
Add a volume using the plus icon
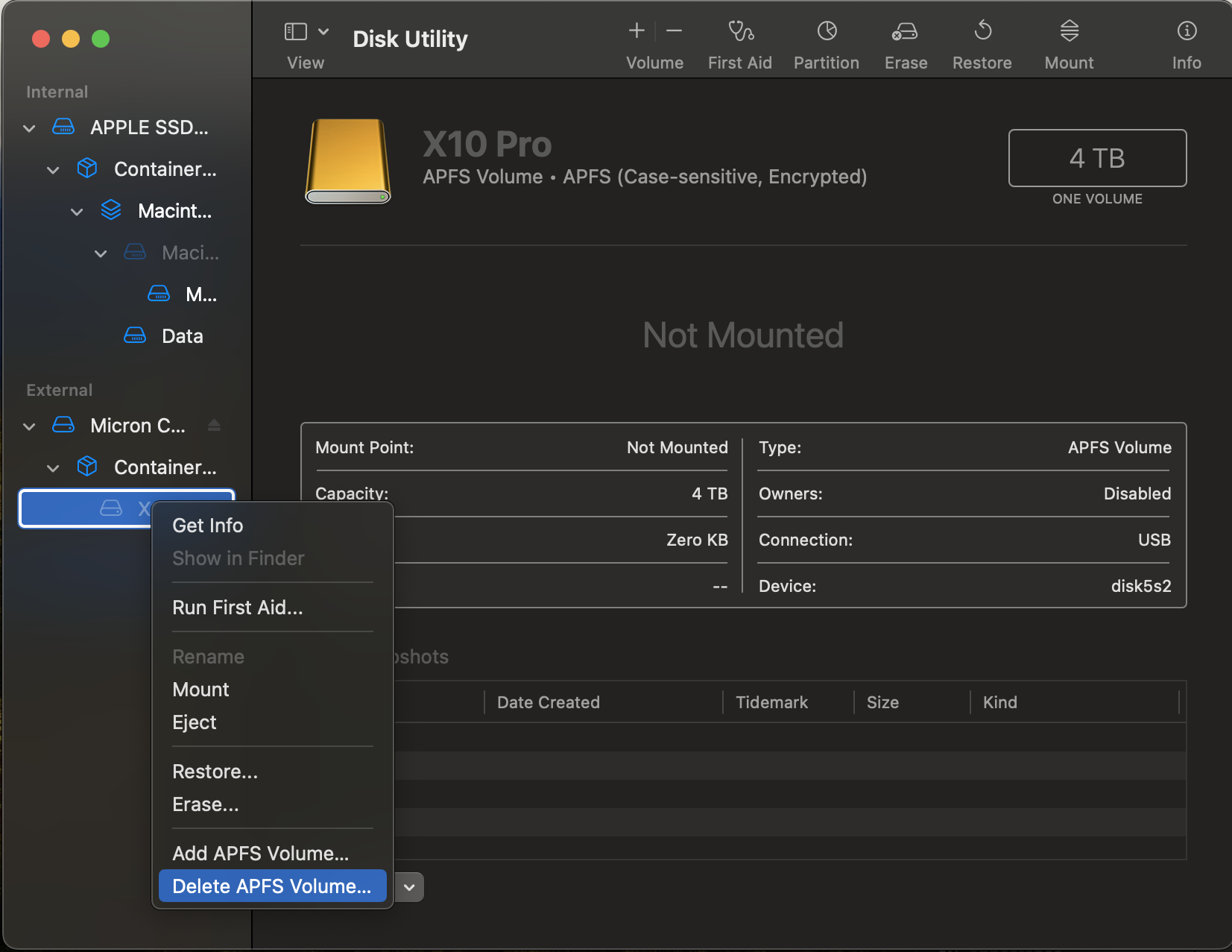636,31
